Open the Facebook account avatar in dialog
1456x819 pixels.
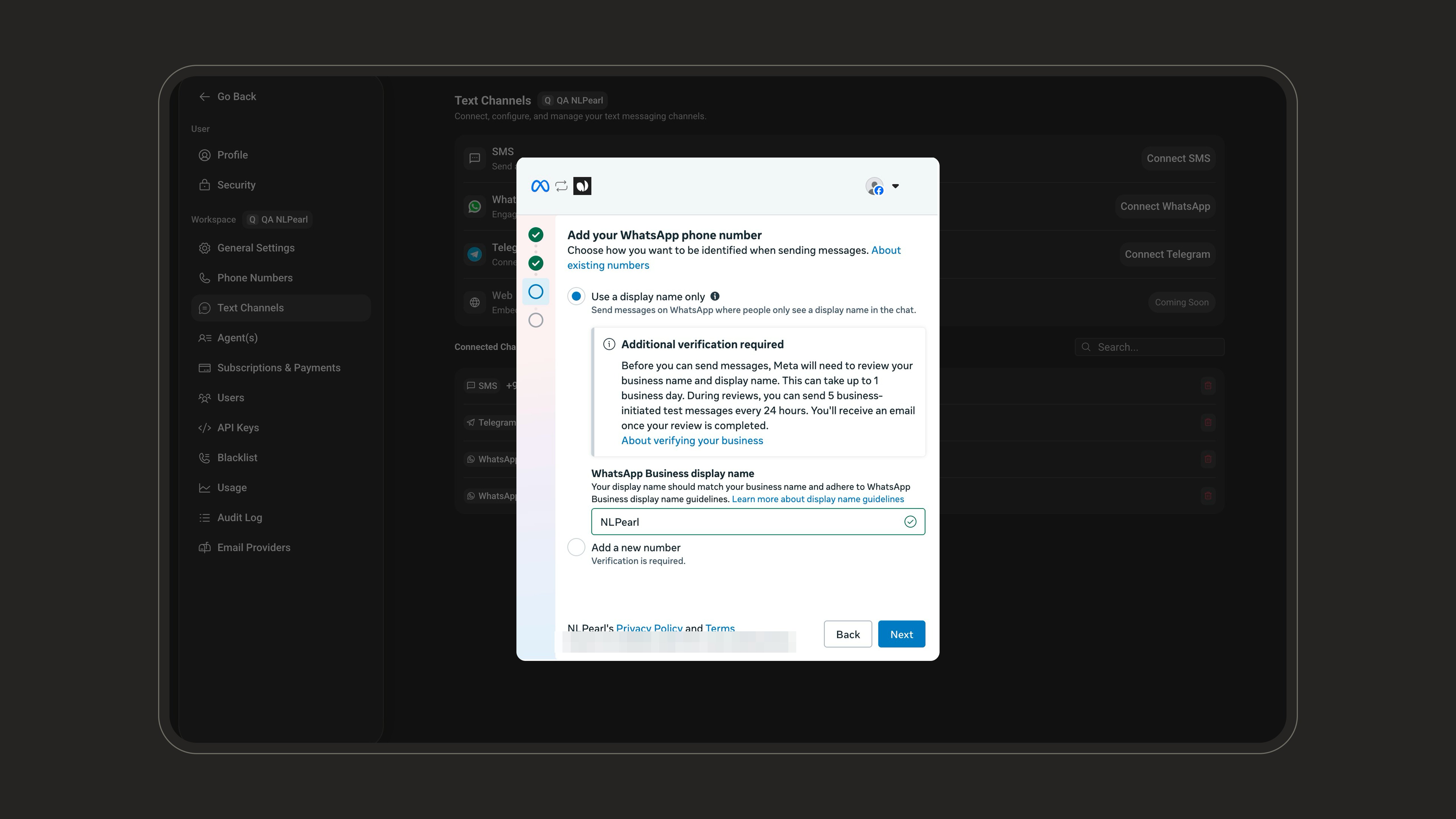874,186
